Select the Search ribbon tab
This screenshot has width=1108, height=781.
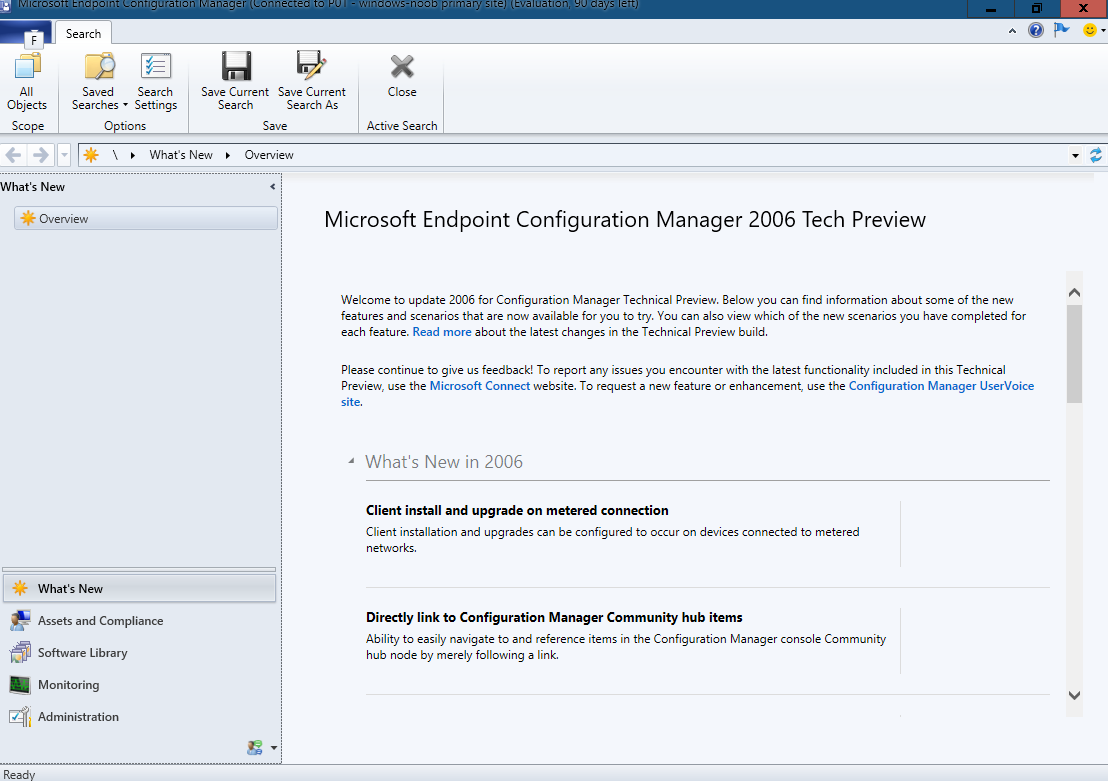(x=83, y=33)
